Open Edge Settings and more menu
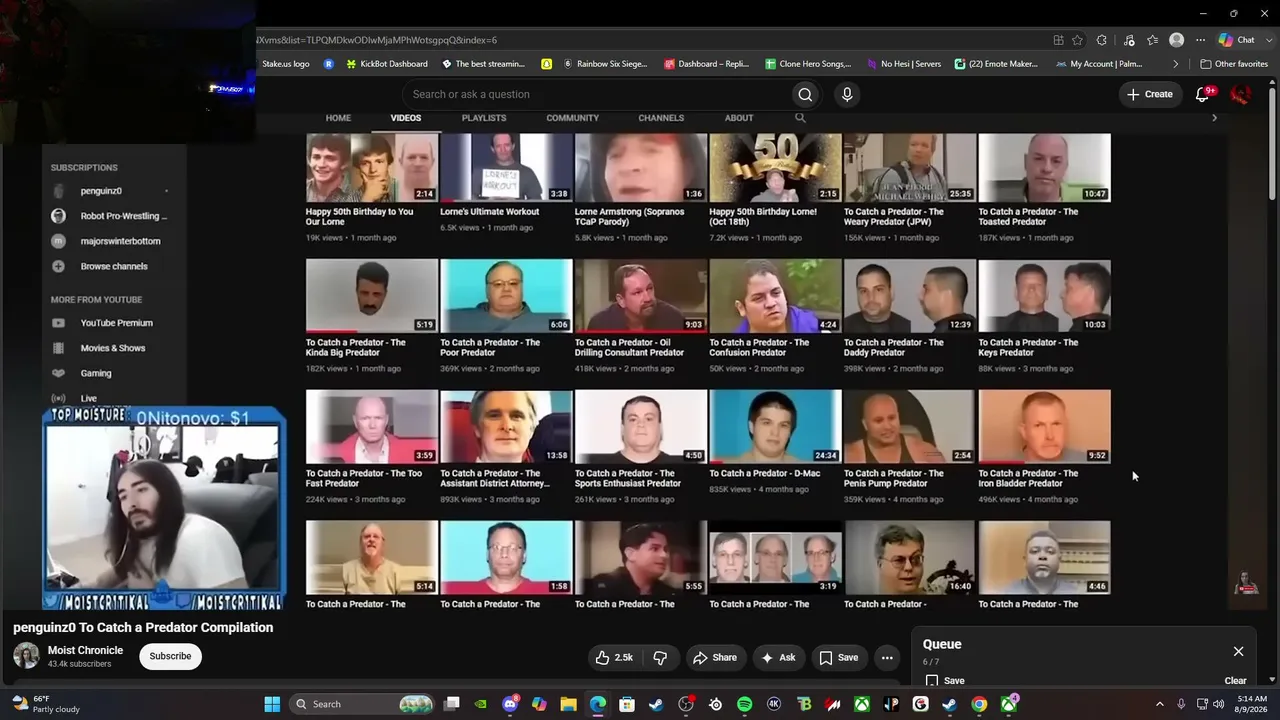This screenshot has height=720, width=1280. tap(1200, 40)
